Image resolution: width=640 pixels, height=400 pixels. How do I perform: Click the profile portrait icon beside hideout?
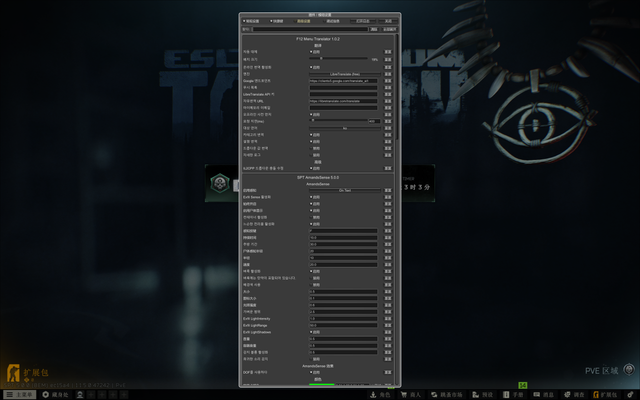click(x=80, y=395)
